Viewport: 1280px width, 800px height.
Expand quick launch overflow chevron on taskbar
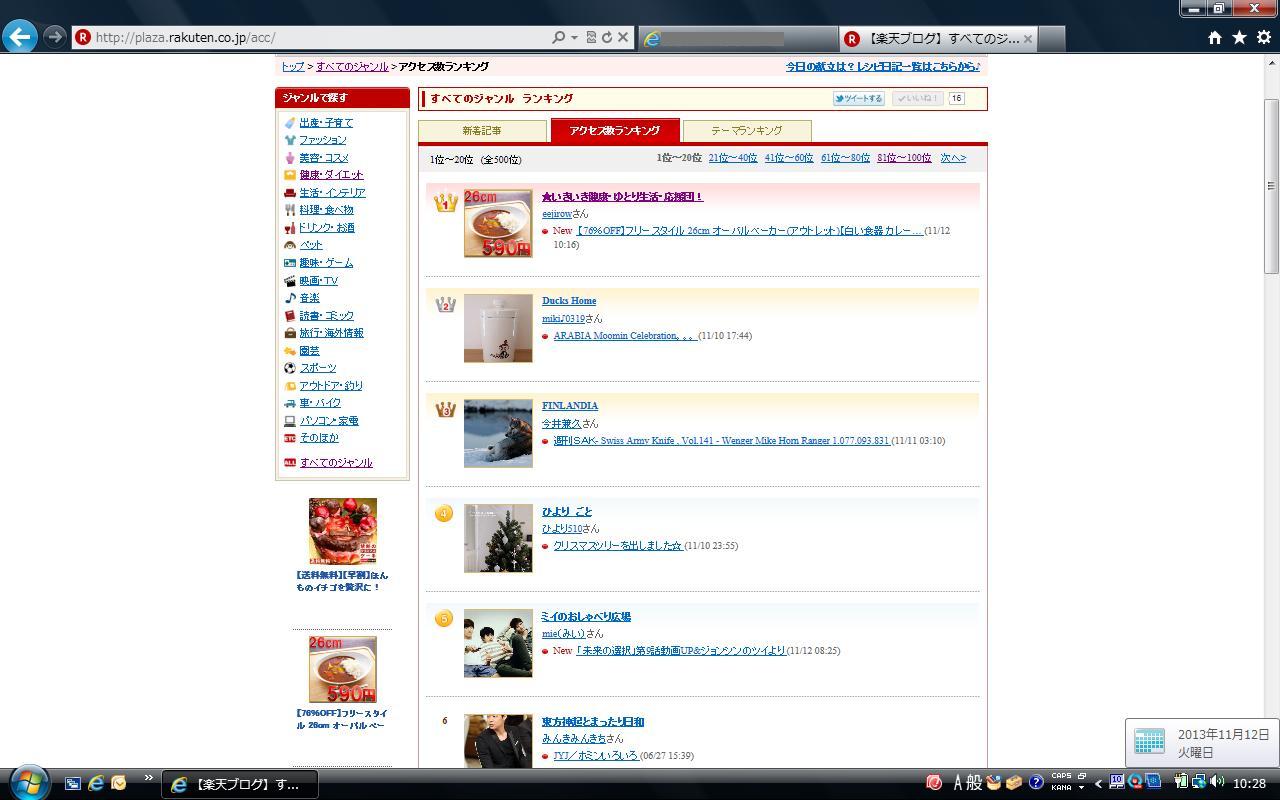coord(148,778)
